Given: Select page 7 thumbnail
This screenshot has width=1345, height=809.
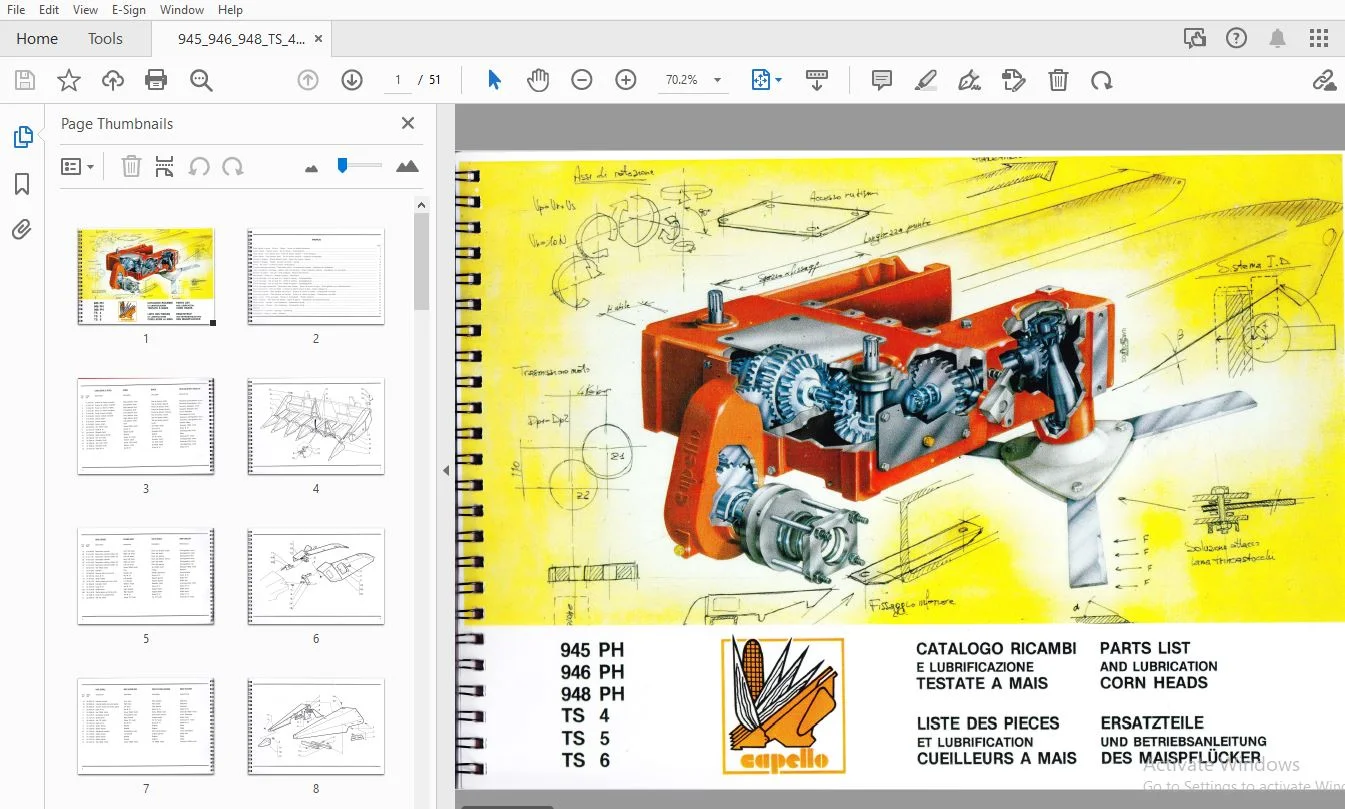Looking at the screenshot, I should [146, 726].
